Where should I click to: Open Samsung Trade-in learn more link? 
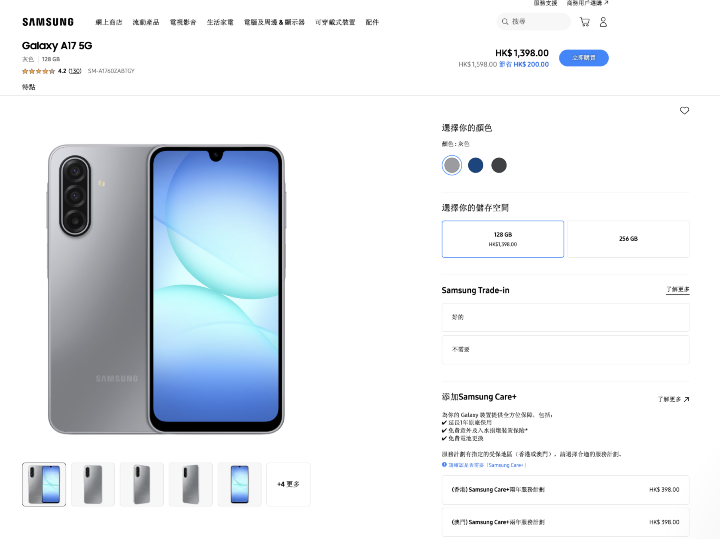point(678,290)
